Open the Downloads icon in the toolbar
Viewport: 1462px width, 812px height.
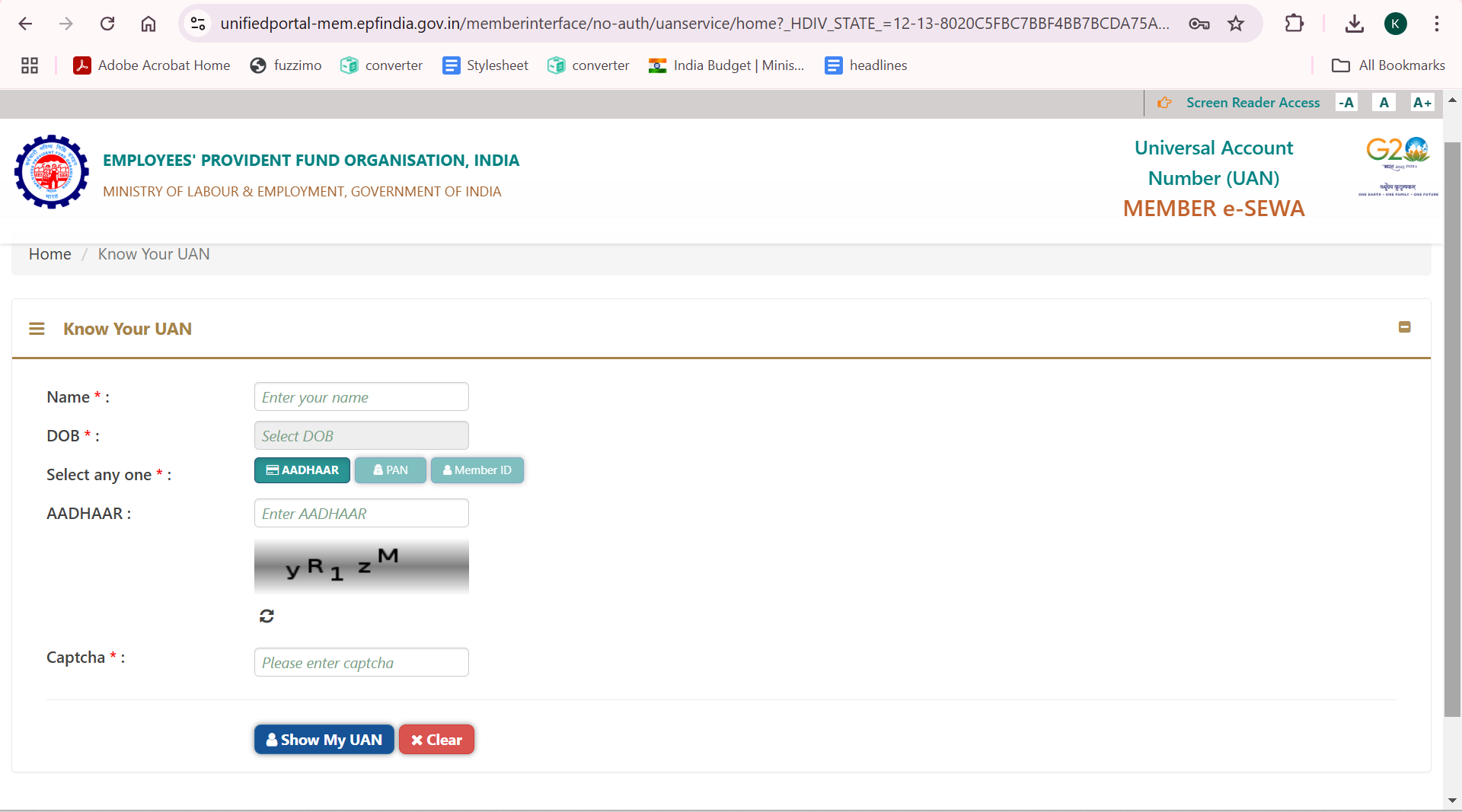1355,23
